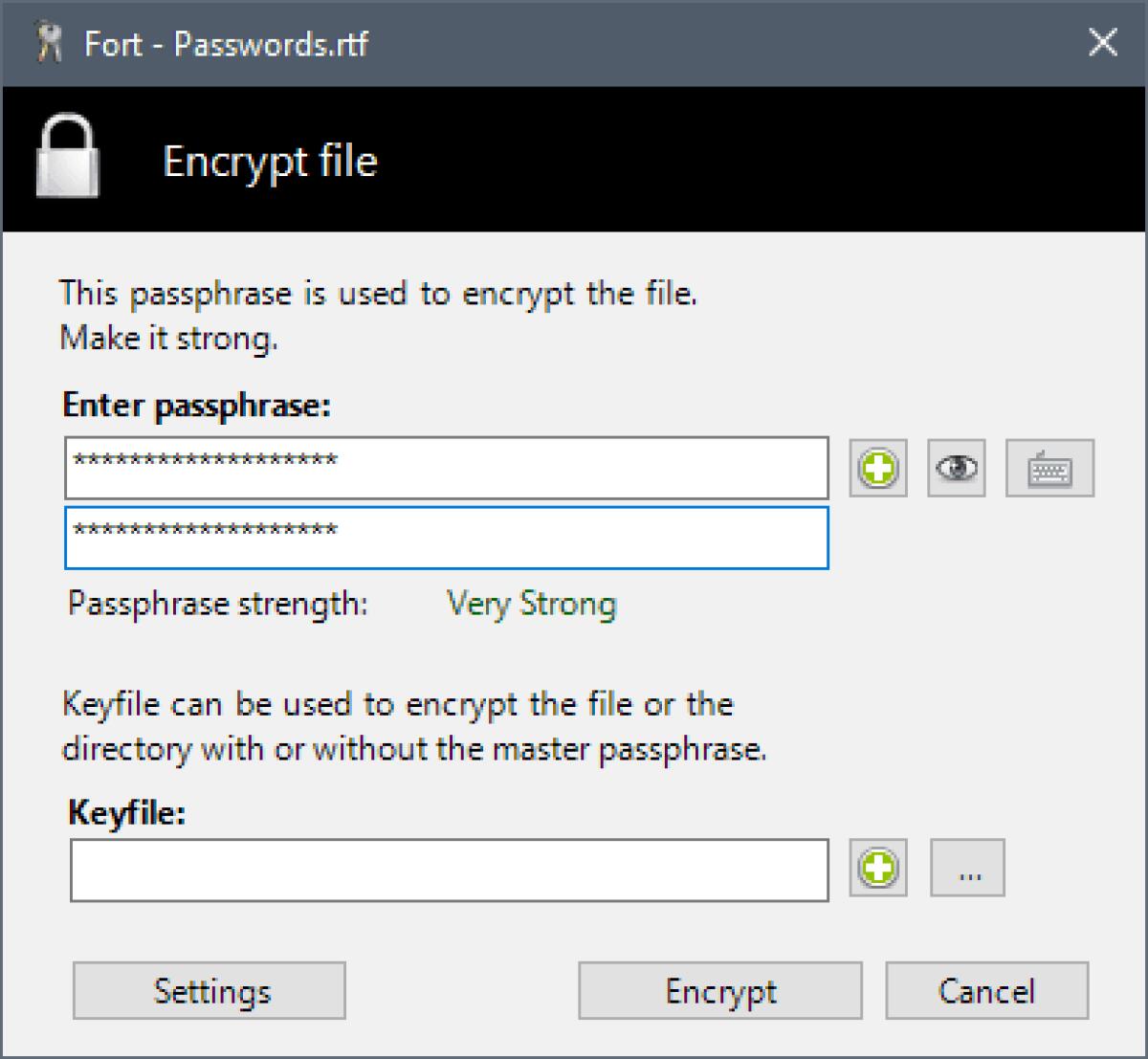Image resolution: width=1148 pixels, height=1059 pixels.
Task: Show the passphrase using the eye icon
Action: click(957, 469)
